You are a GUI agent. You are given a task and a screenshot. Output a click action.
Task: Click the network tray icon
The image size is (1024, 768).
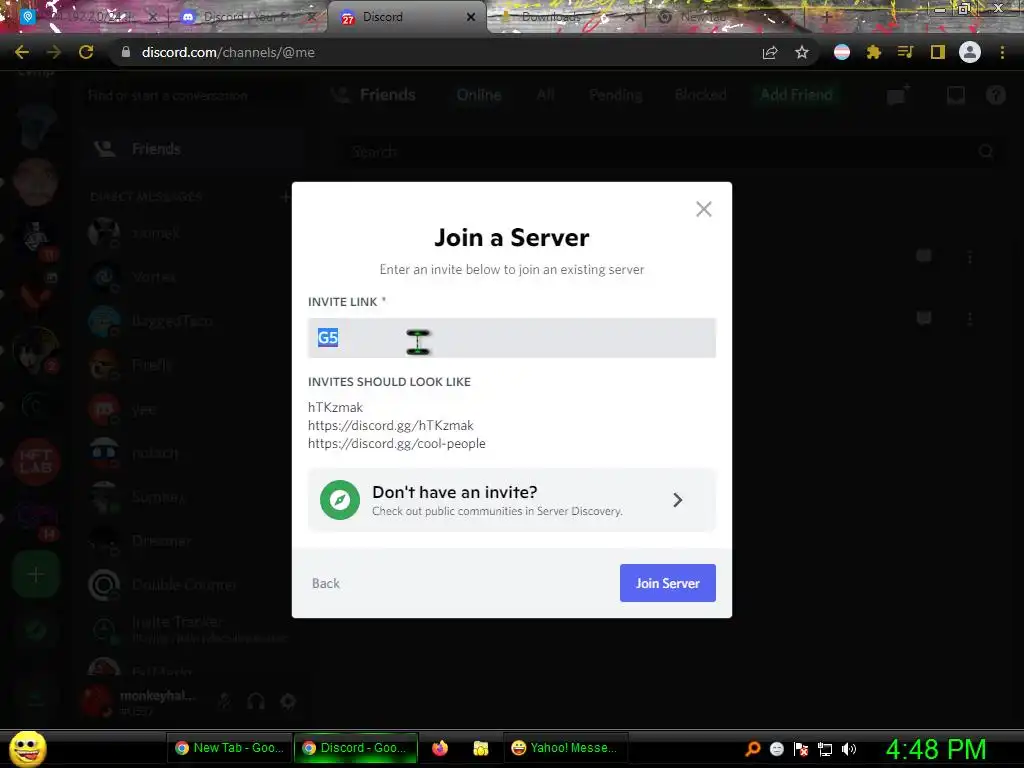(825, 749)
